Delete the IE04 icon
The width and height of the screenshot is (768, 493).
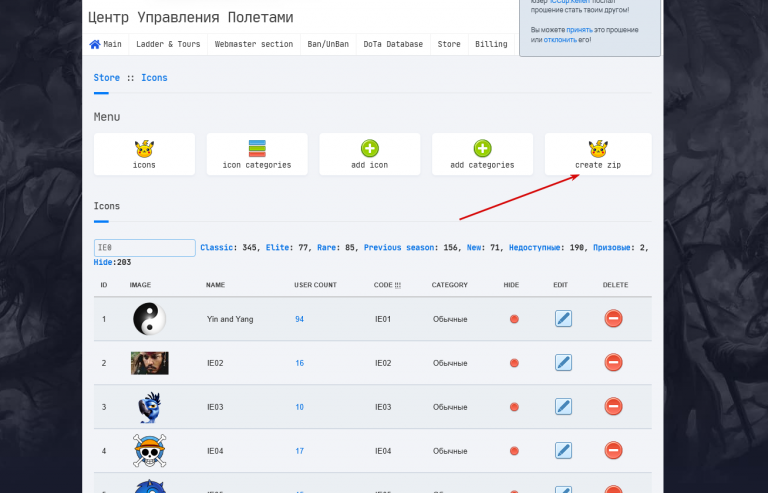tap(613, 450)
